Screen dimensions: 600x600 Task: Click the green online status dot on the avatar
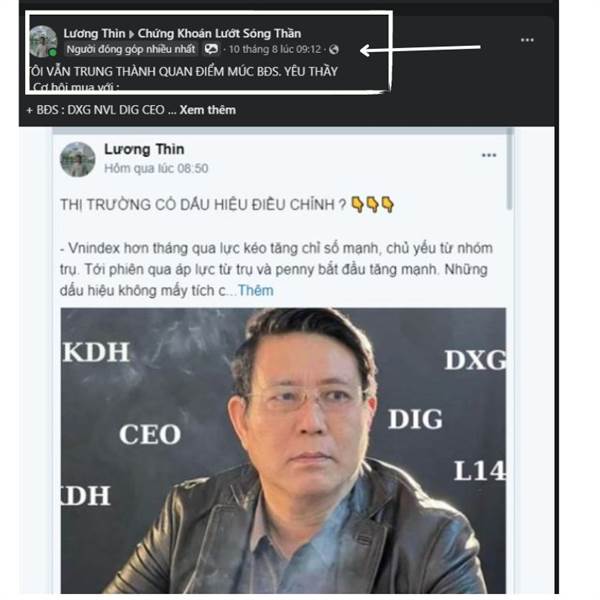[x=53, y=52]
